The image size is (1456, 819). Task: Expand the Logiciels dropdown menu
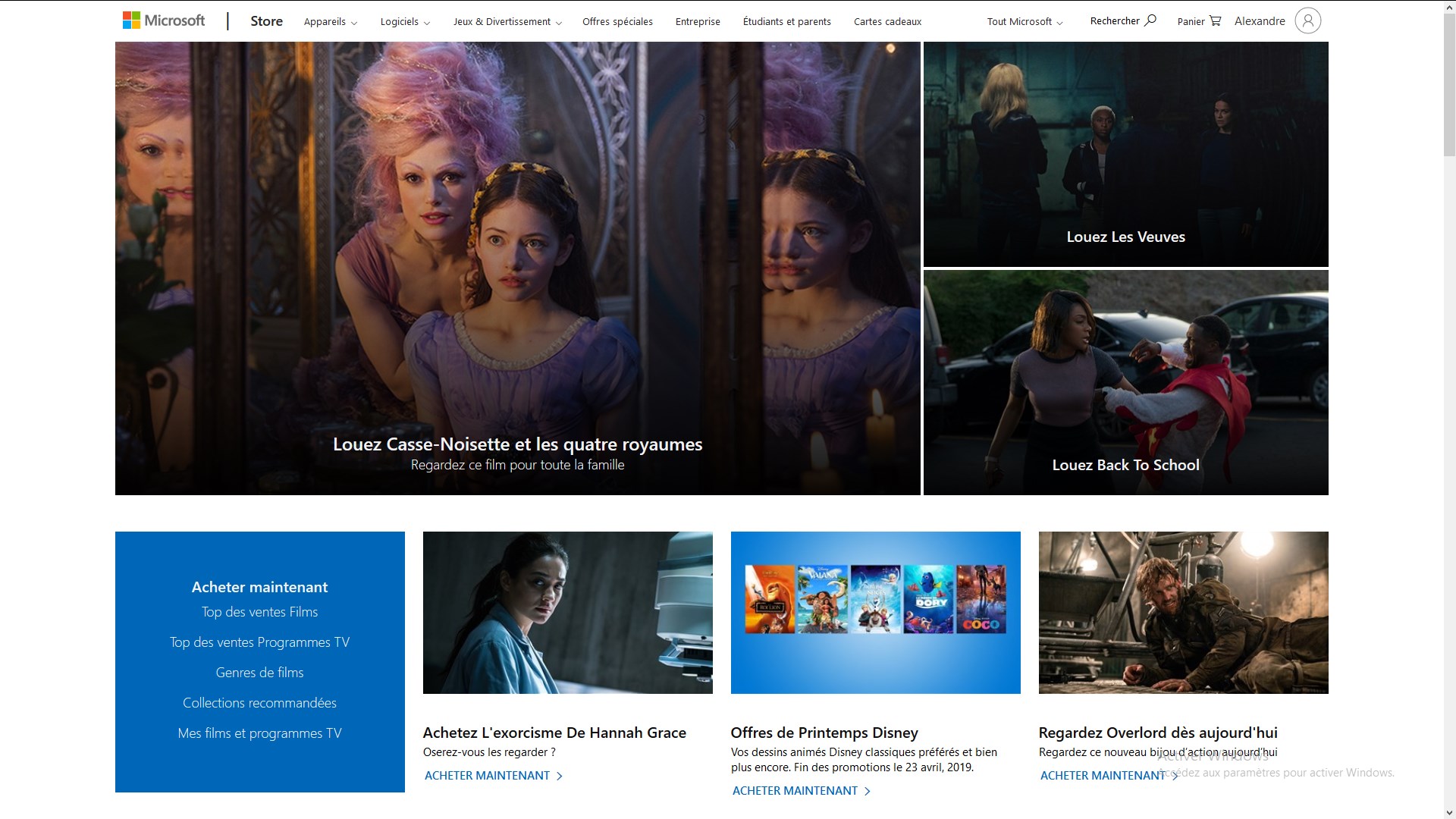coord(405,22)
